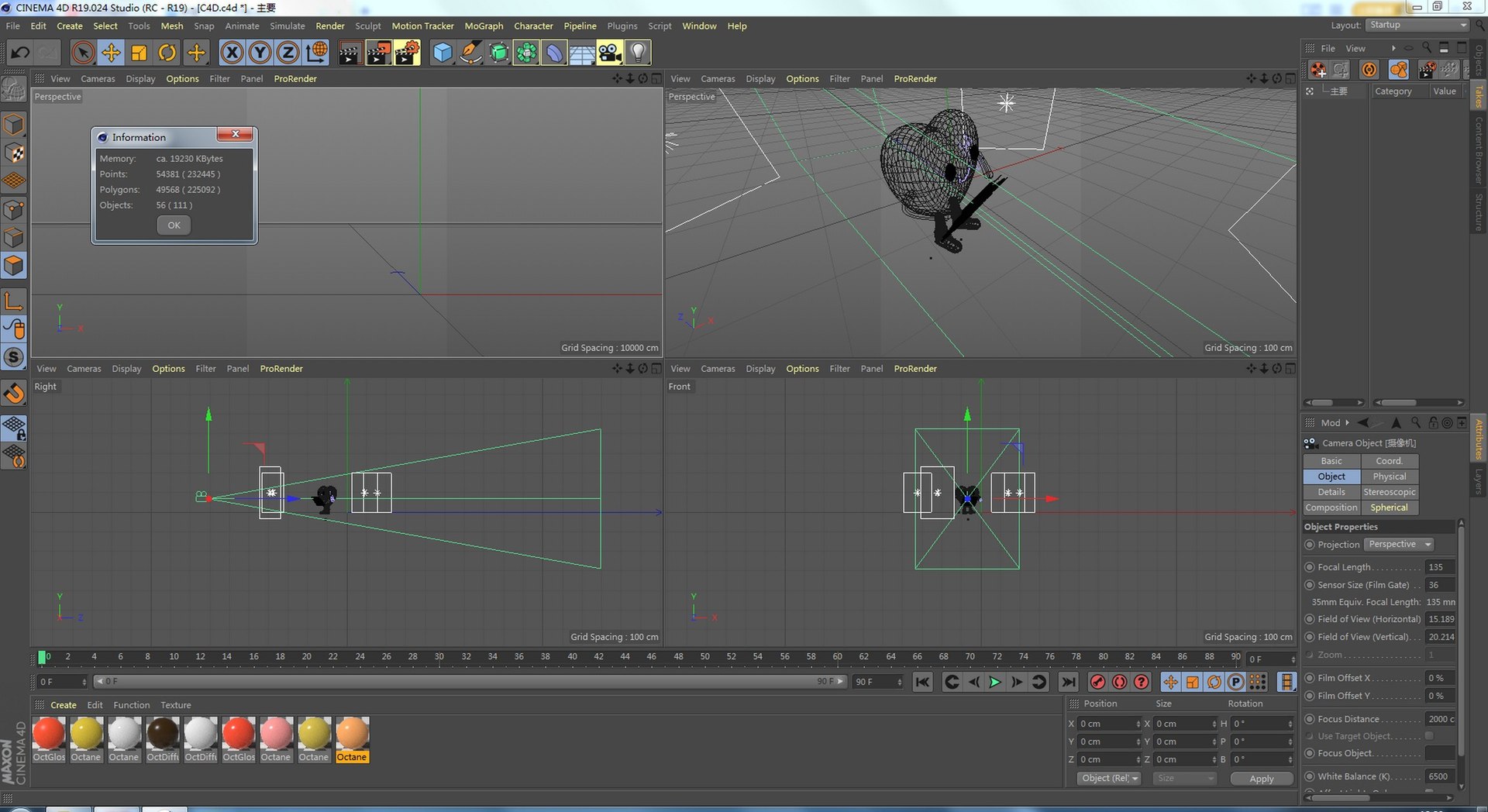Viewport: 1488px width, 812px height.
Task: Toggle X axis lock
Action: 231,53
